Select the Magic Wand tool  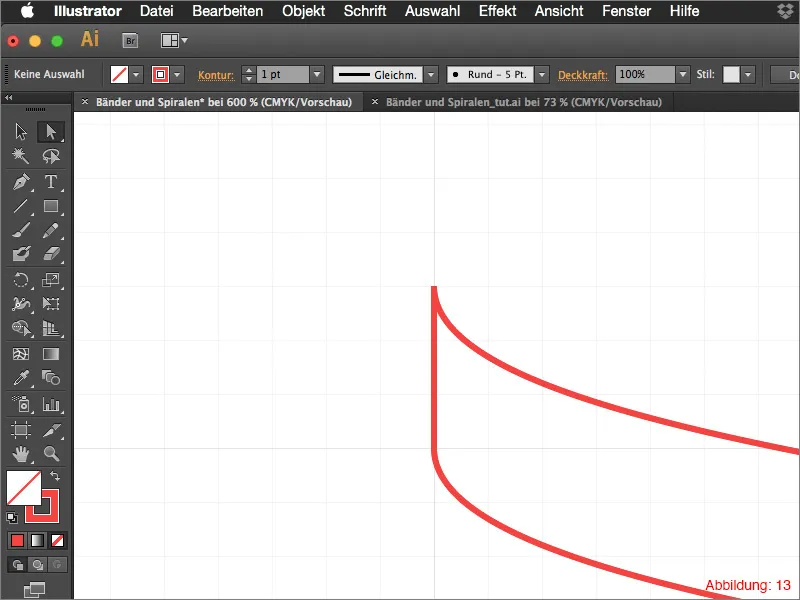pyautogui.click(x=21, y=156)
